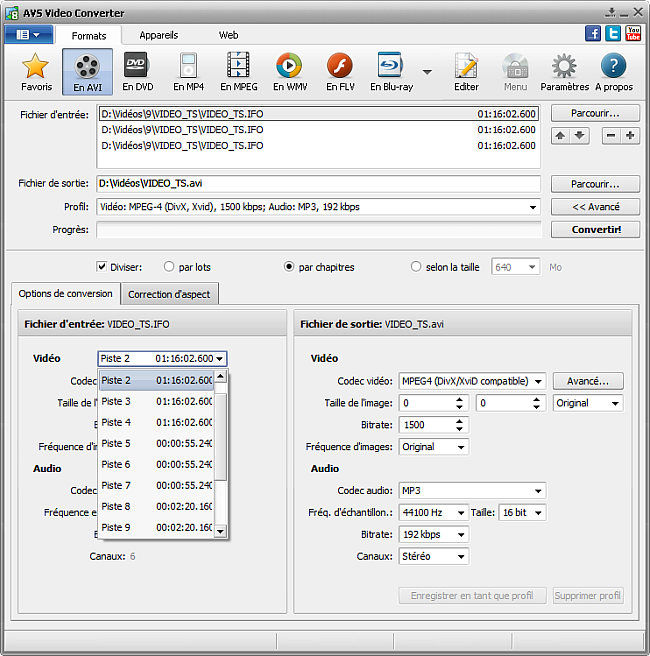650x656 pixels.
Task: Click the << Avancé button
Action: click(595, 207)
